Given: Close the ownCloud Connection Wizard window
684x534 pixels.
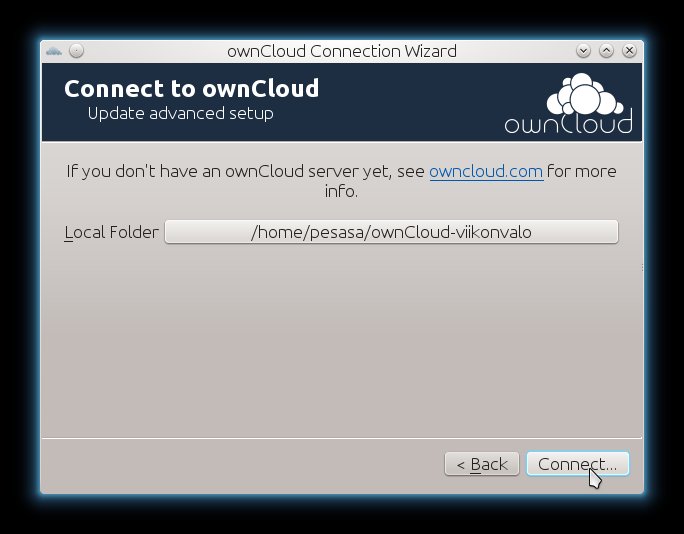Looking at the screenshot, I should 629,51.
